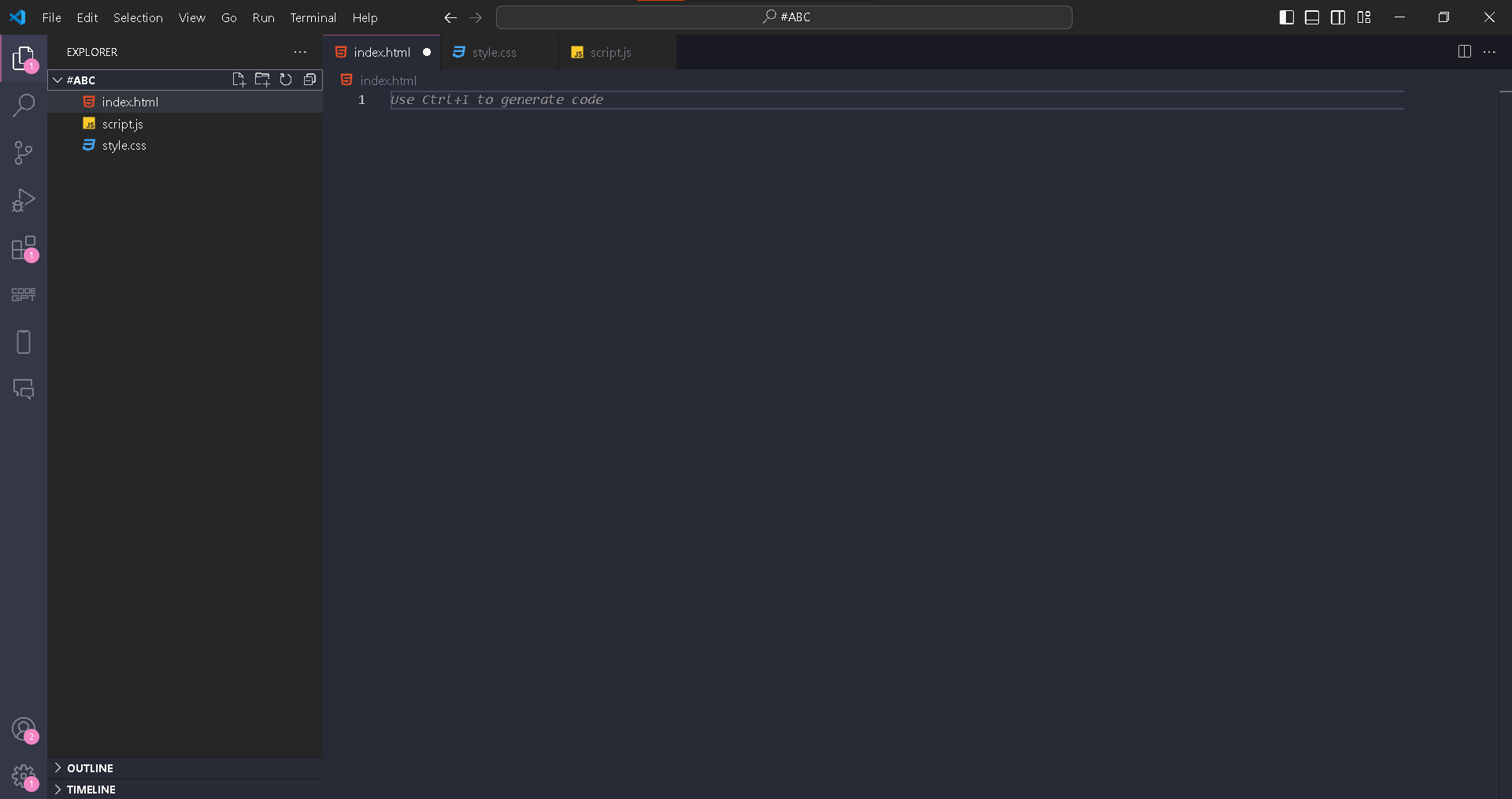
Task: Click line 1 in the editor
Action: (x=896, y=100)
